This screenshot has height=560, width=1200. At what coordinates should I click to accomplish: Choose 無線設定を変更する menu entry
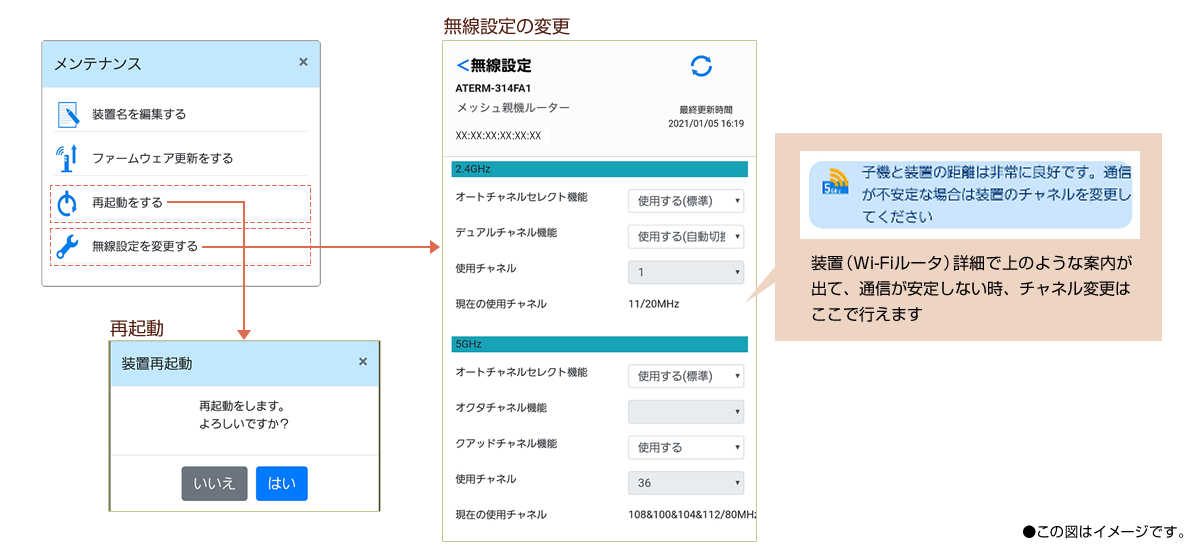[145, 247]
